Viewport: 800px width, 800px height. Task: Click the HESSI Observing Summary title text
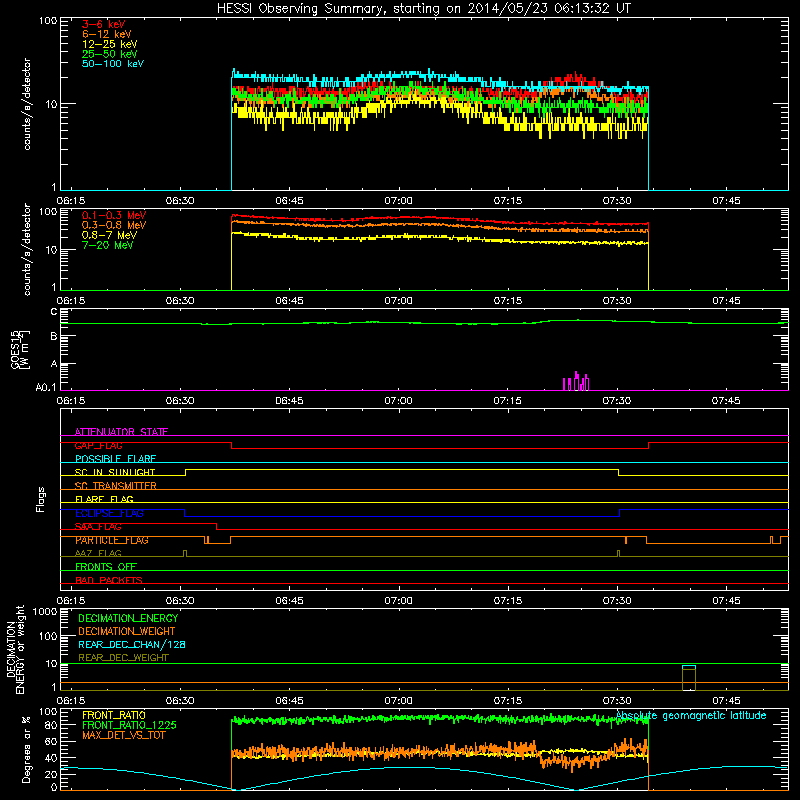click(x=424, y=9)
